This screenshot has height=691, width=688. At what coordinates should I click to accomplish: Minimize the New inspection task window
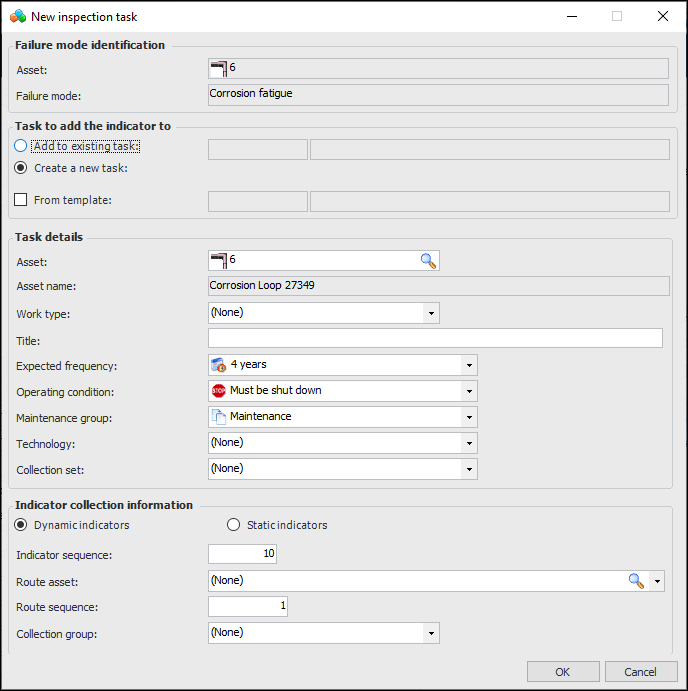click(572, 16)
